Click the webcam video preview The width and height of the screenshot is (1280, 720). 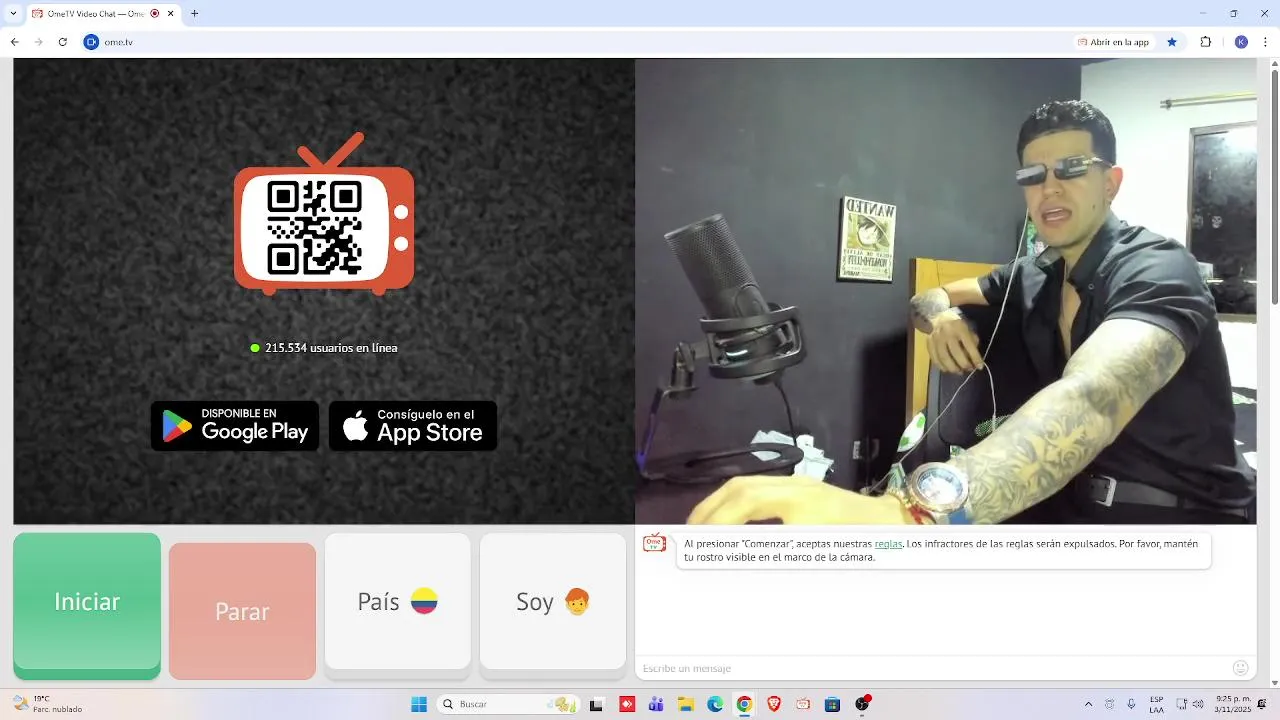pyautogui.click(x=945, y=291)
